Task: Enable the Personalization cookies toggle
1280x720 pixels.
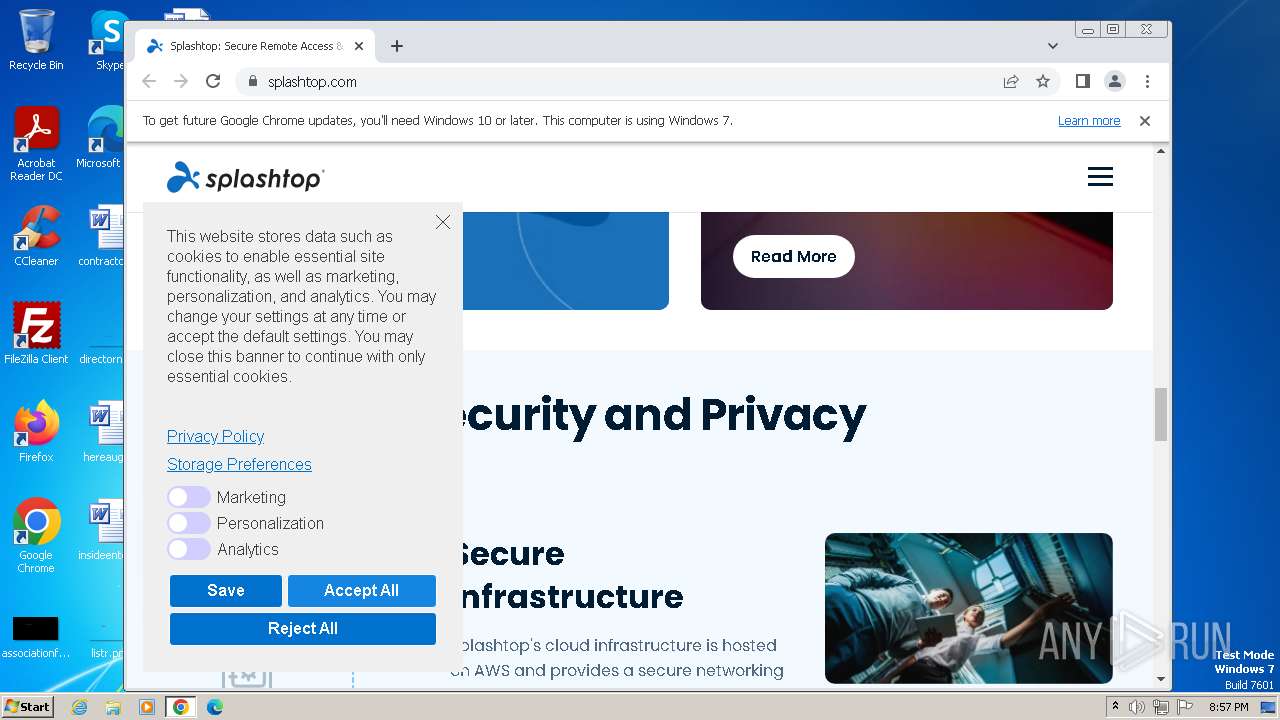Action: point(188,523)
